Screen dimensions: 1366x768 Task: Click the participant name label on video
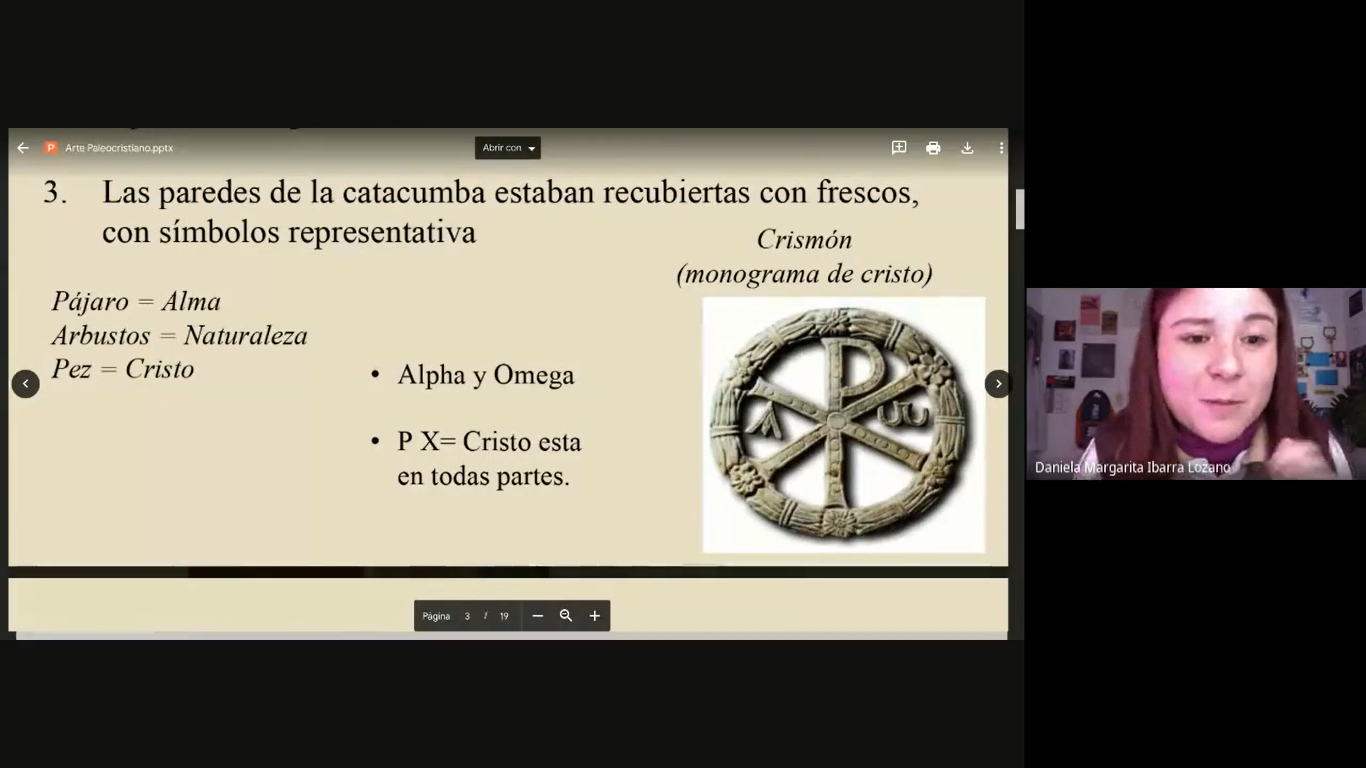(x=1132, y=467)
